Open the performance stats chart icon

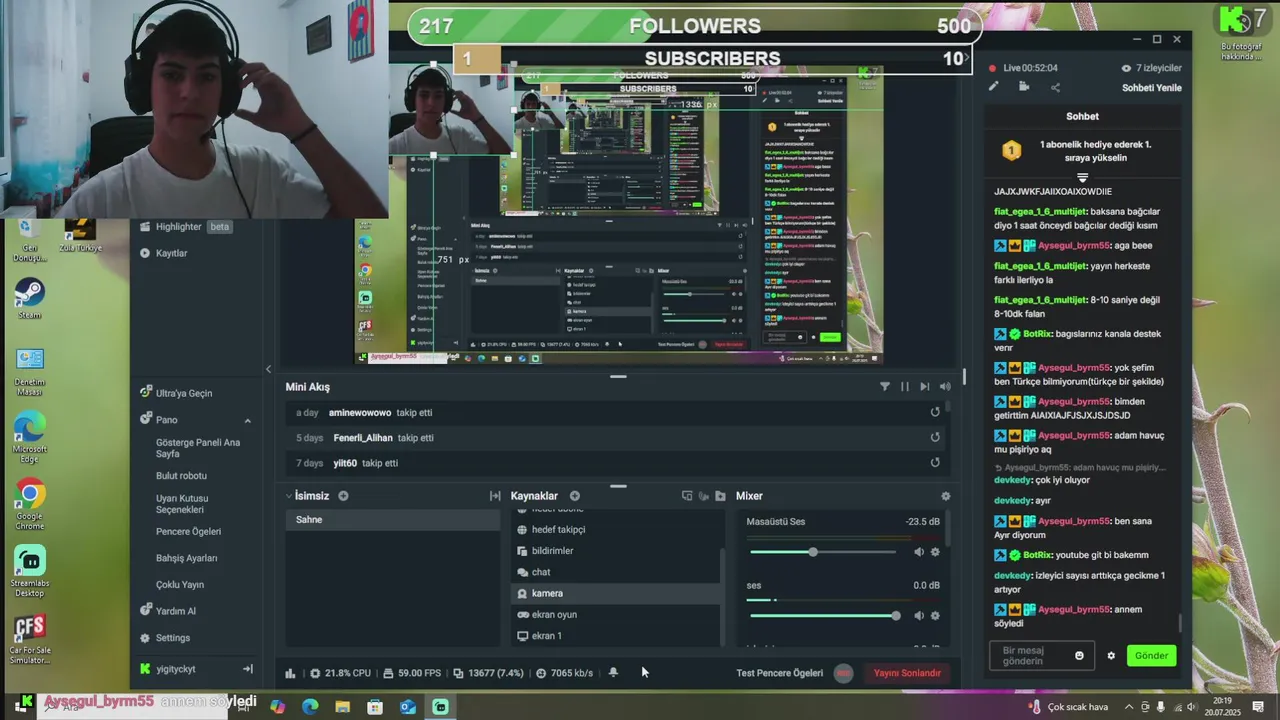pyautogui.click(x=291, y=673)
